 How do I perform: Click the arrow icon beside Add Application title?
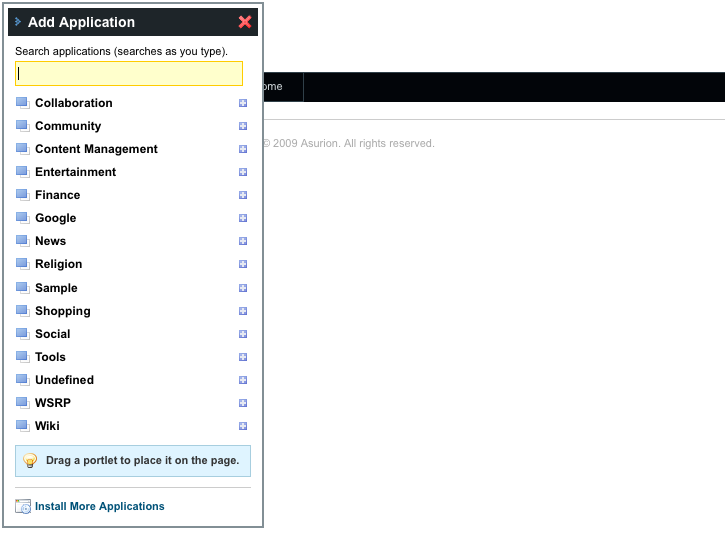coord(18,22)
